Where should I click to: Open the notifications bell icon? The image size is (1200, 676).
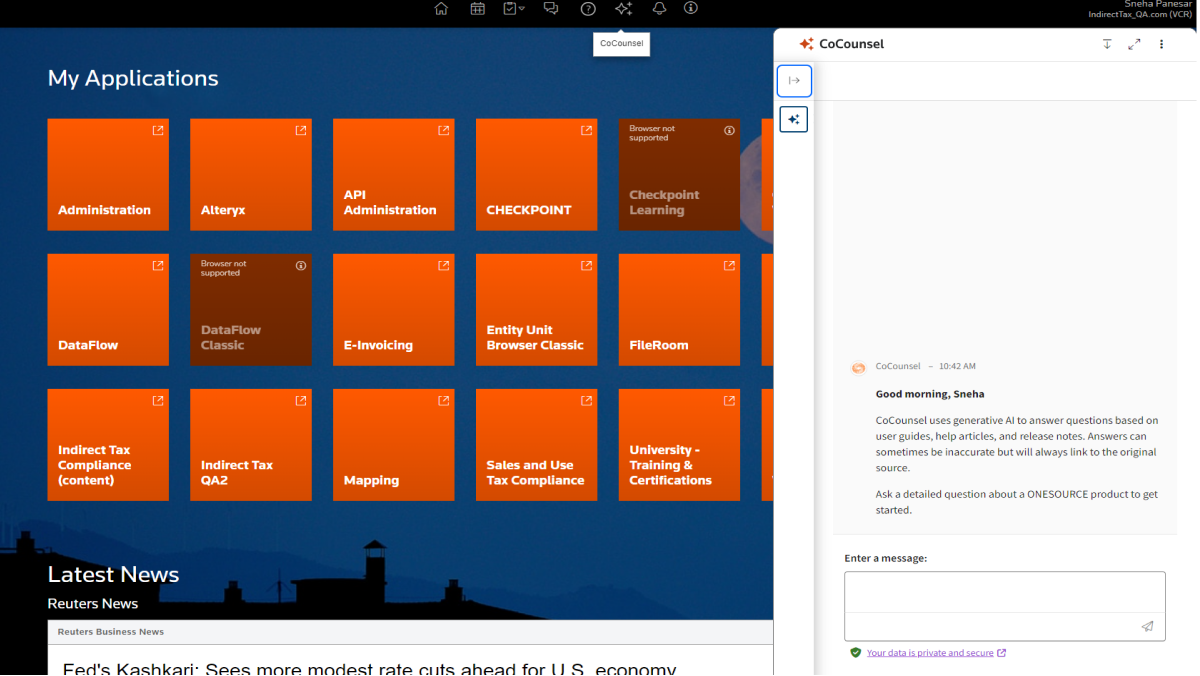[x=659, y=9]
